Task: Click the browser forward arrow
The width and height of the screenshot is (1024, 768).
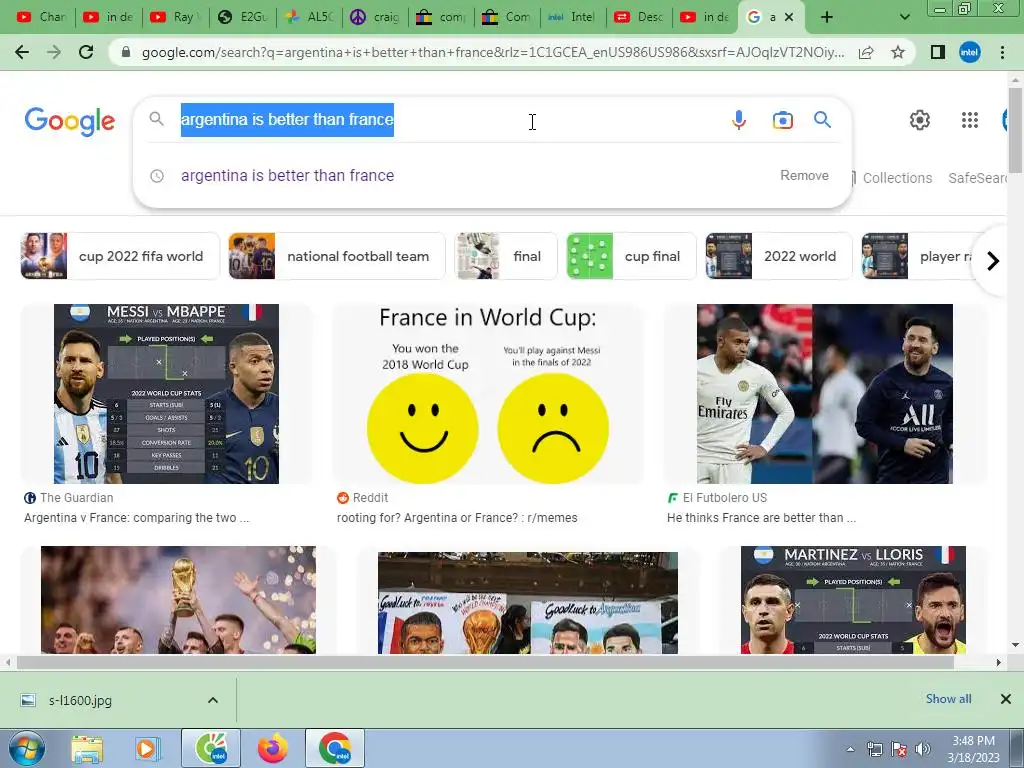Action: [x=54, y=52]
